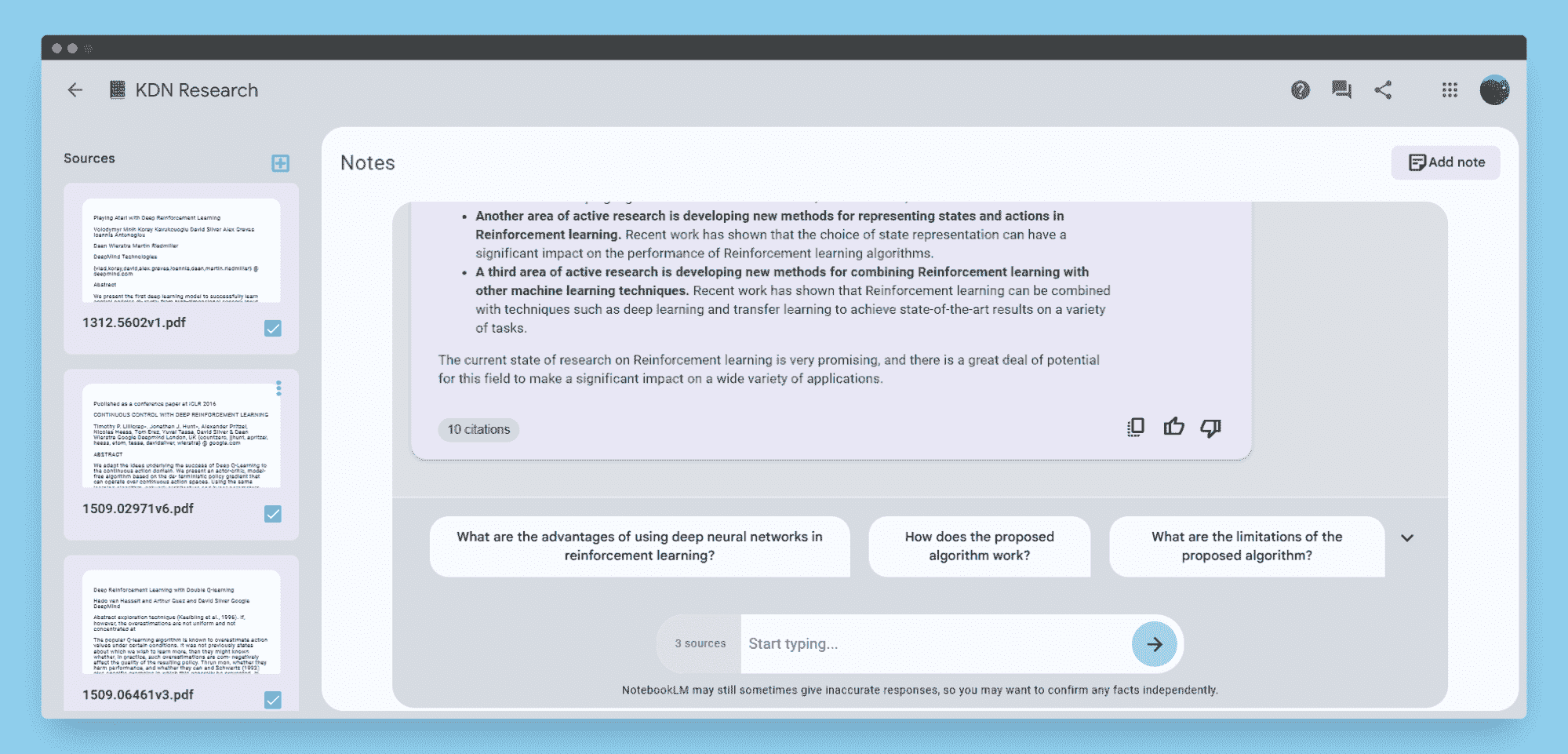Collapse the suggested questions chevron

(x=1407, y=538)
